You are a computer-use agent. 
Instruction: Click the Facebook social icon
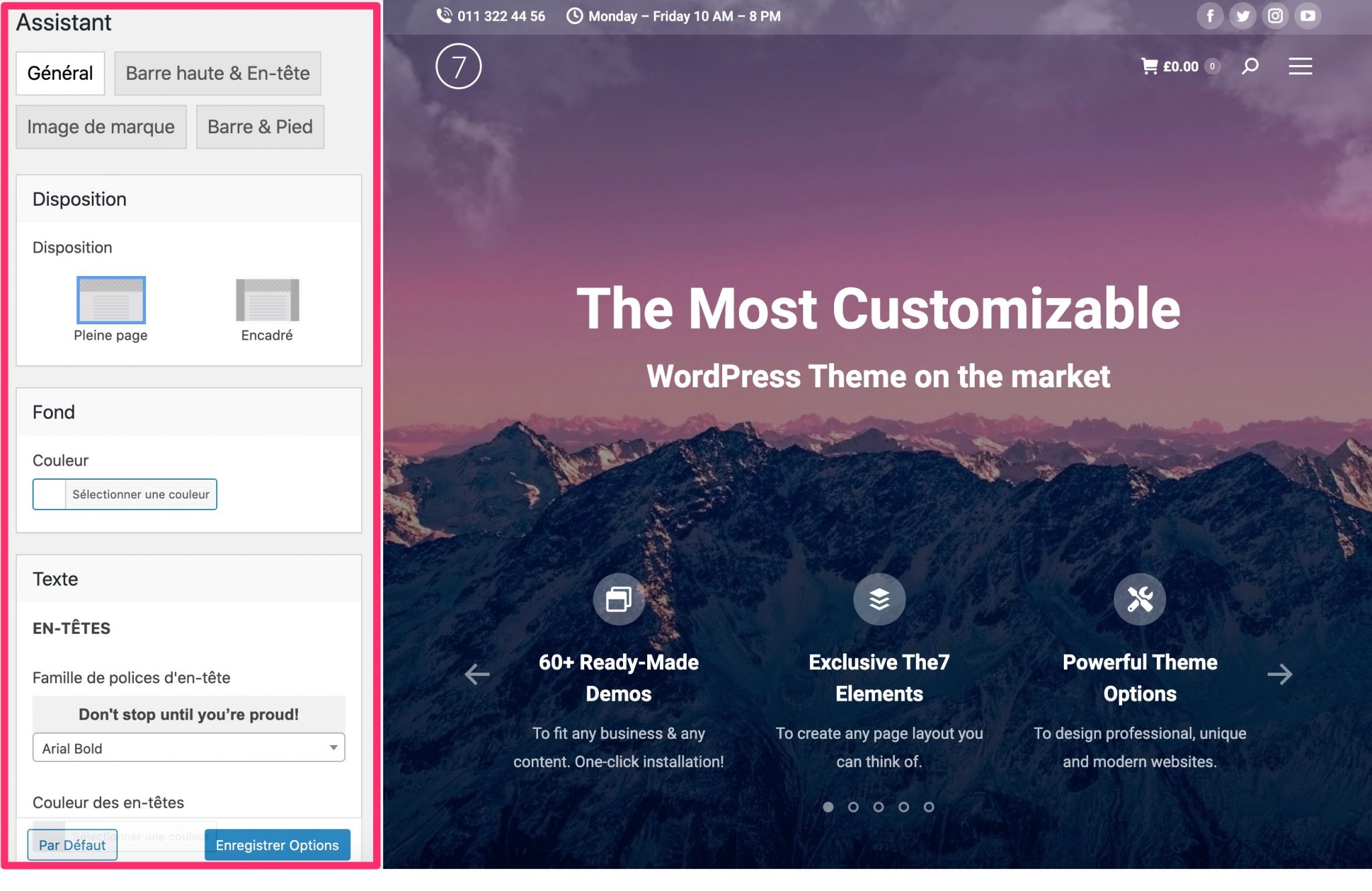click(x=1210, y=16)
